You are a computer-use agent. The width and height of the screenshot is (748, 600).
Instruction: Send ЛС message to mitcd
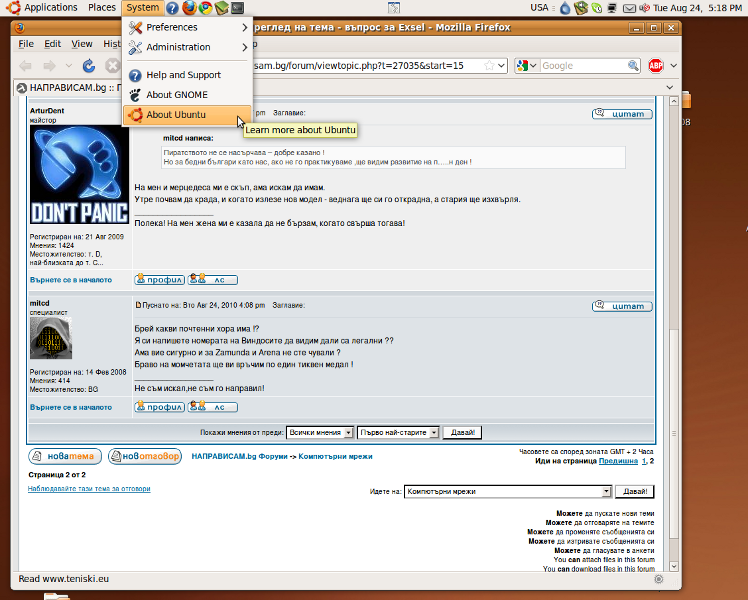tap(212, 407)
